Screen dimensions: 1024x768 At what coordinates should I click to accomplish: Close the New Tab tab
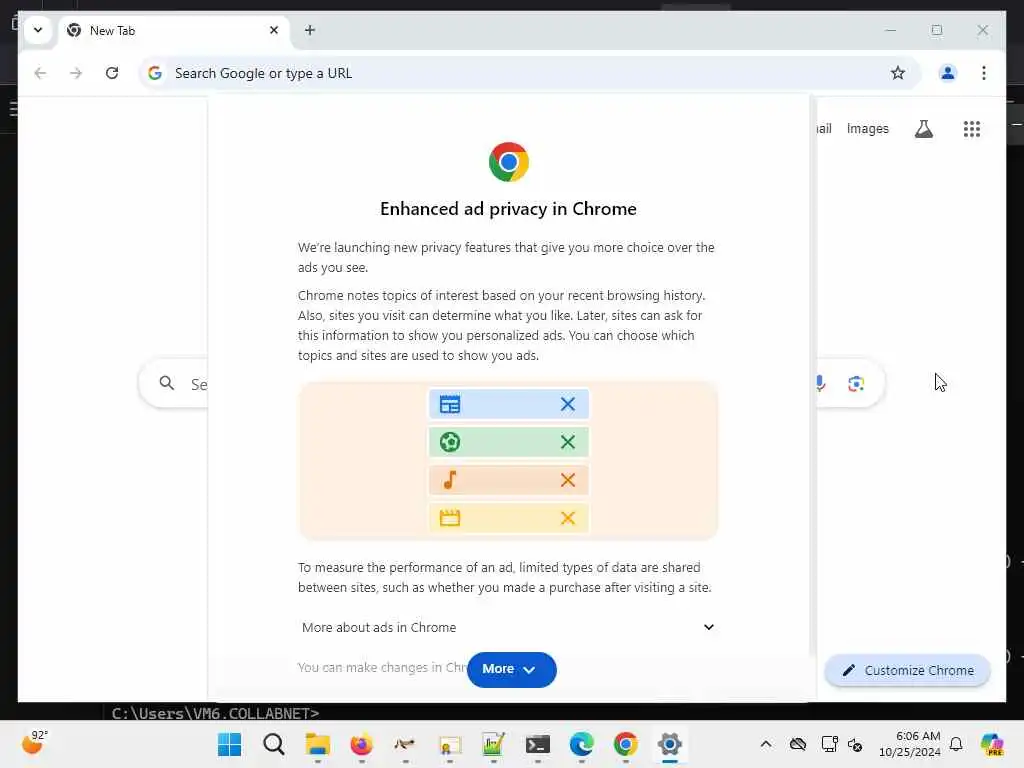(274, 30)
